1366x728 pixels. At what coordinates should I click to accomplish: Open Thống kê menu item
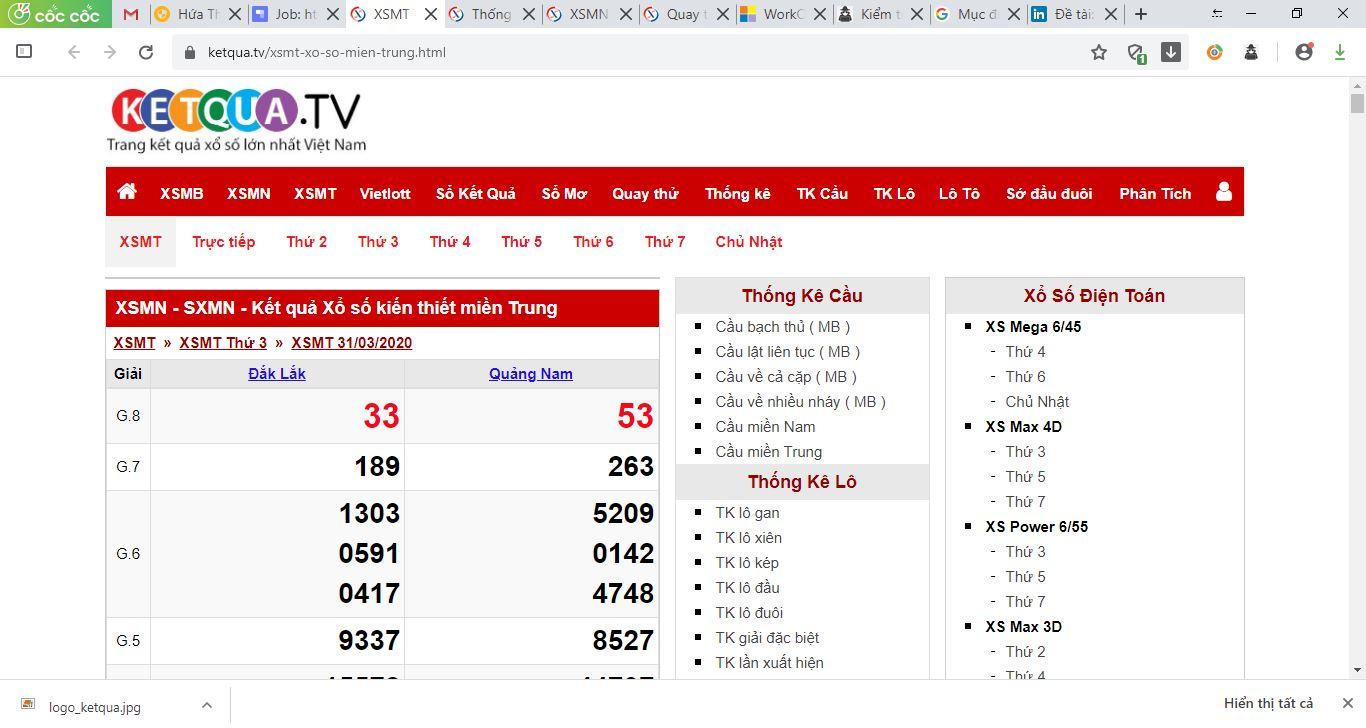(737, 193)
